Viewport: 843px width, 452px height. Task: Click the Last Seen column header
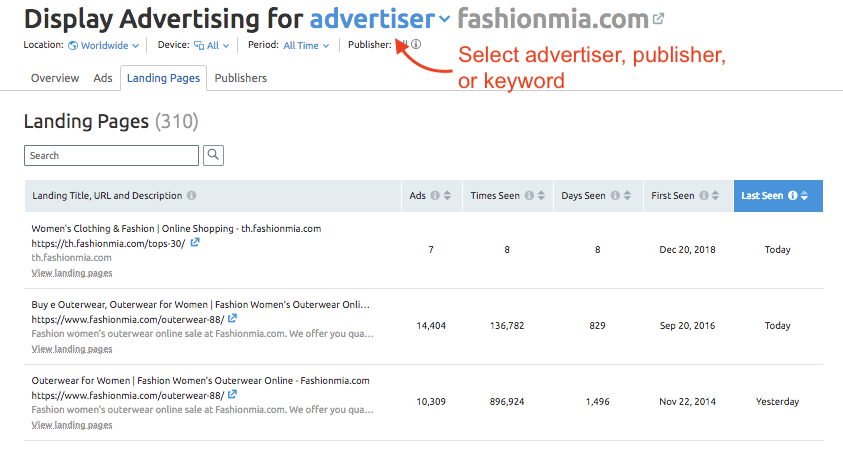click(778, 196)
